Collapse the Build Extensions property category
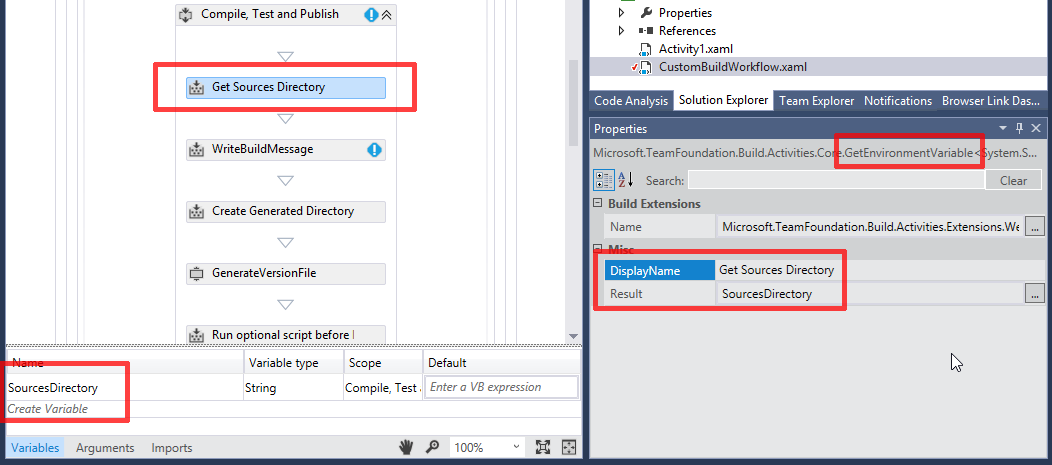1052x465 pixels. [598, 204]
